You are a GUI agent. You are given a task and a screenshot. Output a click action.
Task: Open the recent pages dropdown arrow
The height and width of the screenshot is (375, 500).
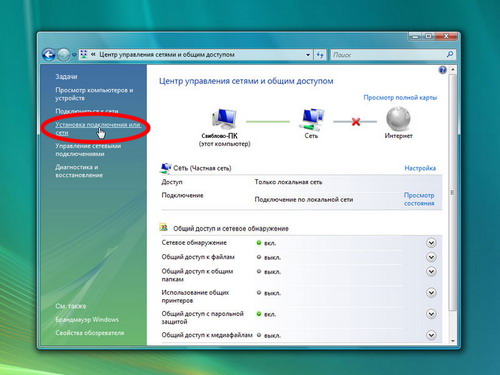[x=74, y=55]
